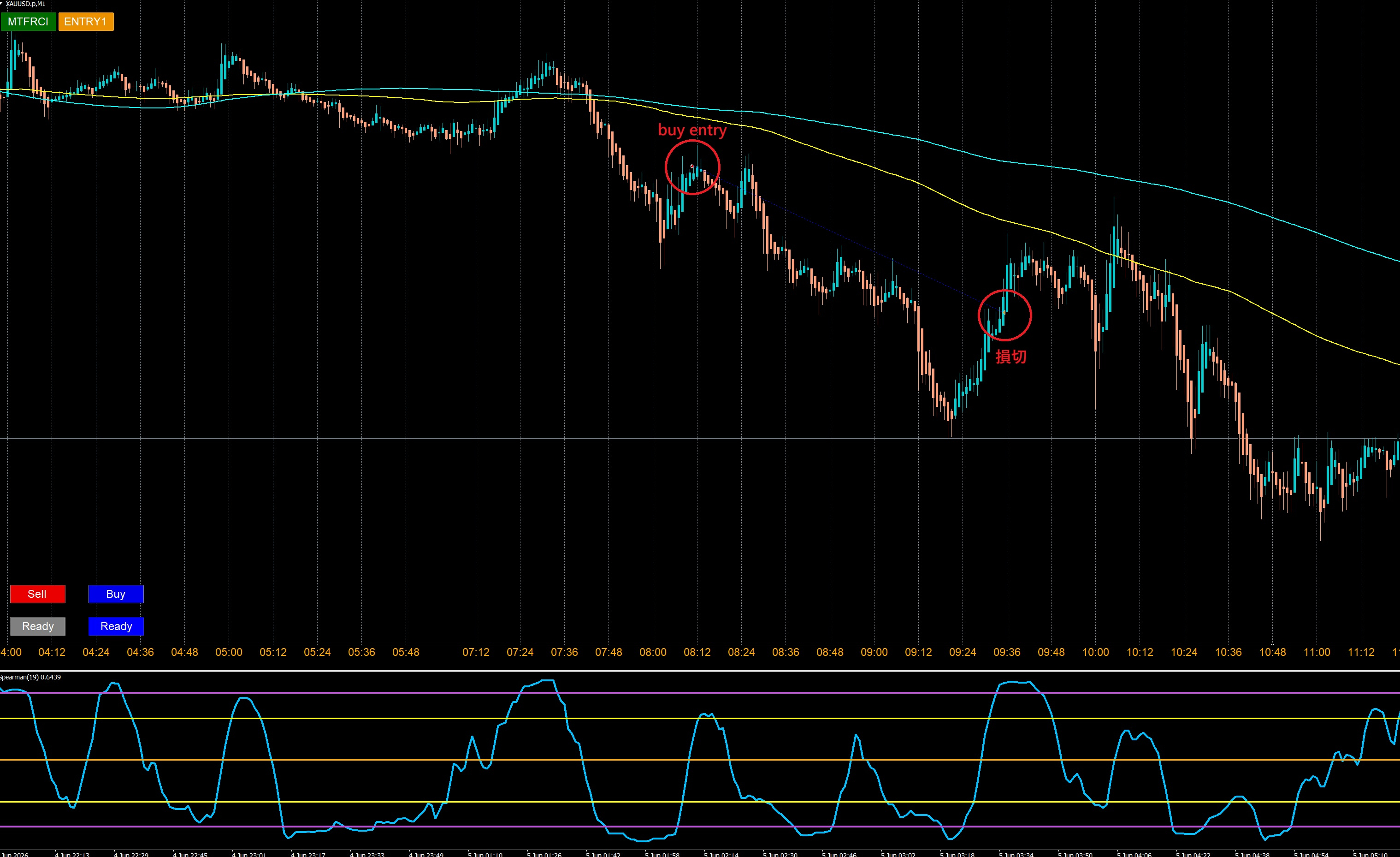Image resolution: width=1400 pixels, height=857 pixels.
Task: Click the 07:36 time axis label
Action: pos(564,652)
